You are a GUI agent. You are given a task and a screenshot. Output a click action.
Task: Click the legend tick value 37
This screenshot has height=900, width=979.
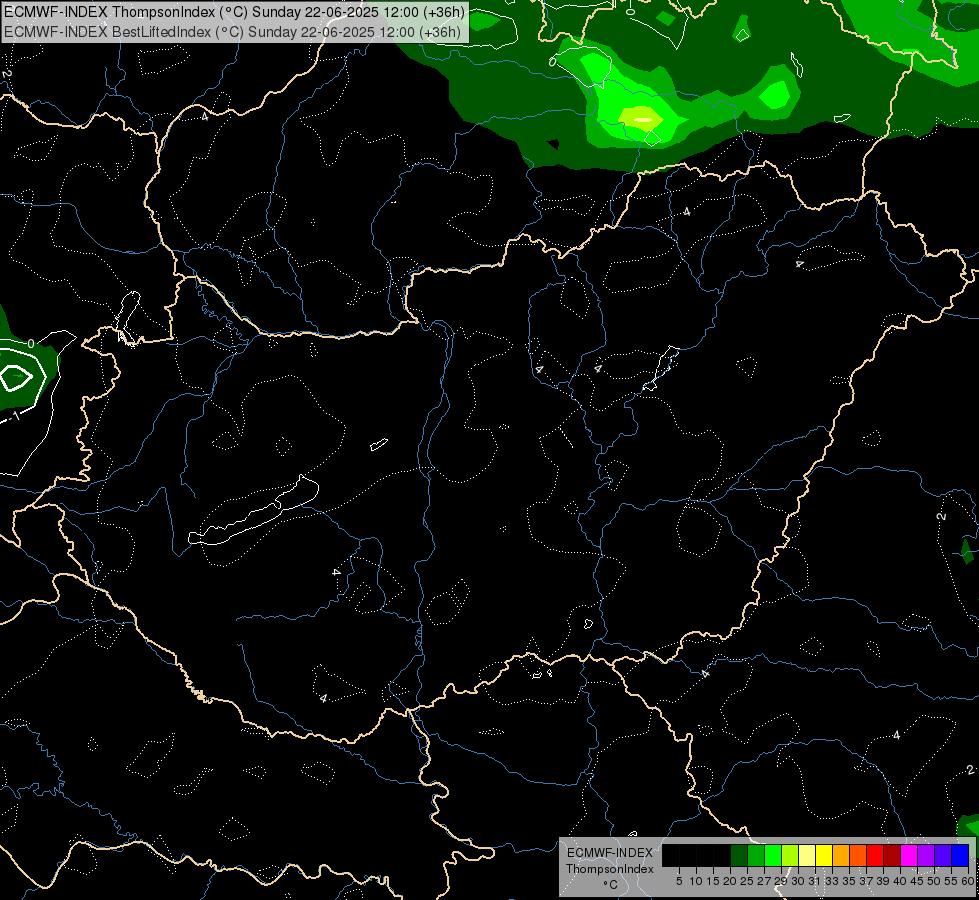tap(866, 881)
